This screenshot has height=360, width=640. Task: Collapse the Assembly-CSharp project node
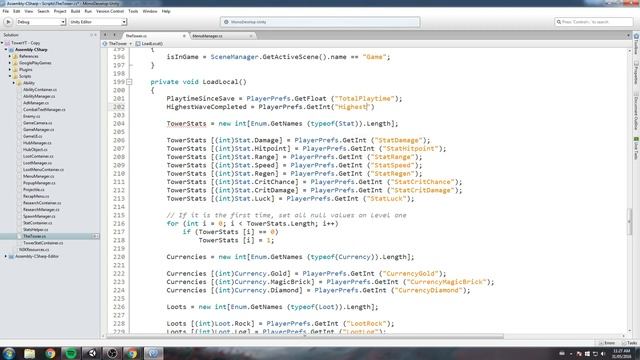point(6,50)
